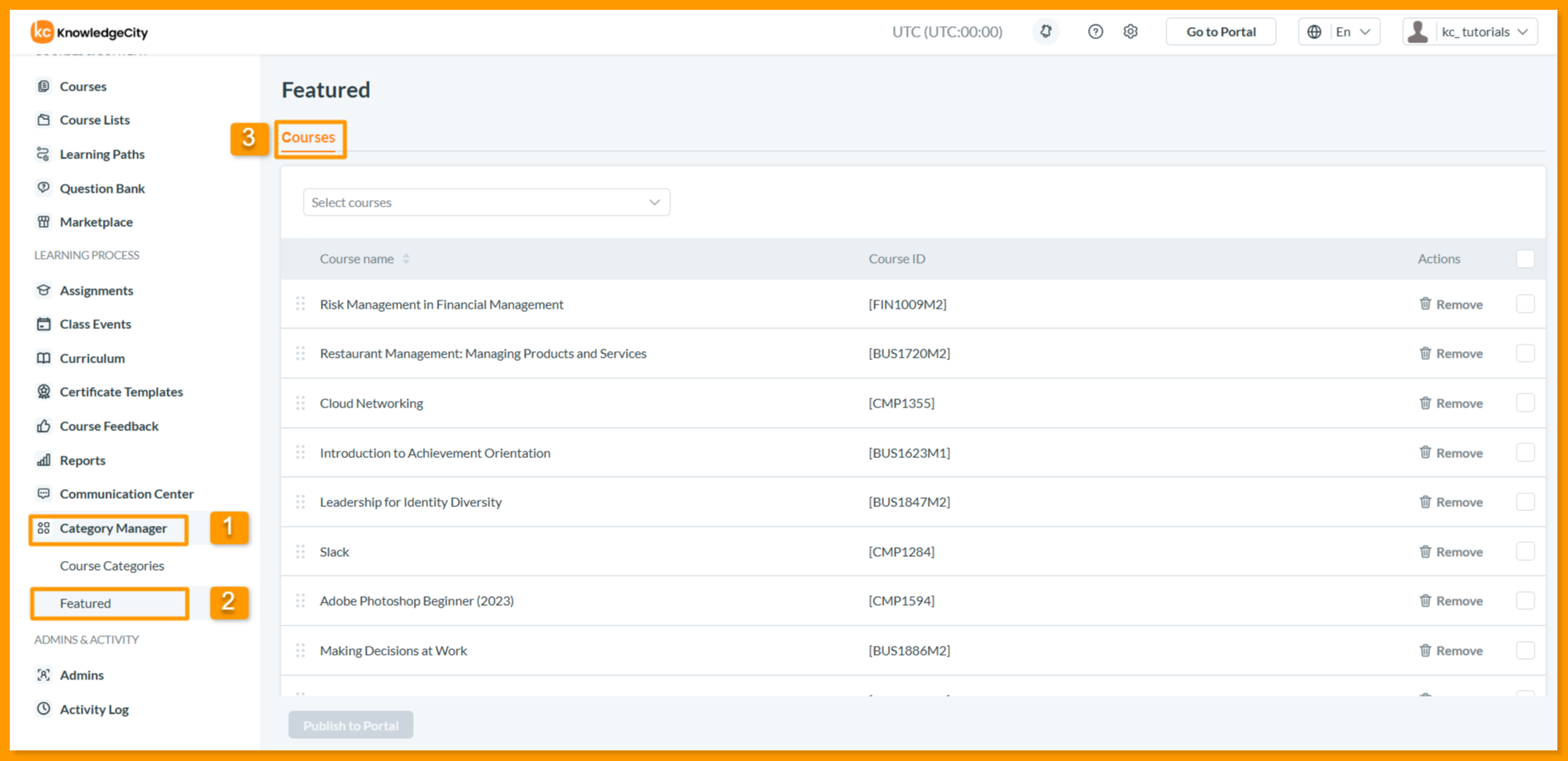
Task: Click the Reports bar chart icon
Action: (44, 461)
